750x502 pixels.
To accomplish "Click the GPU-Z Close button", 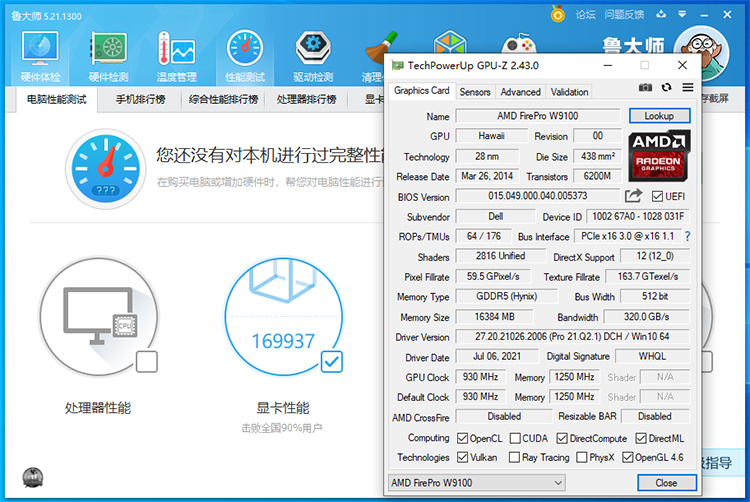I will click(x=666, y=483).
